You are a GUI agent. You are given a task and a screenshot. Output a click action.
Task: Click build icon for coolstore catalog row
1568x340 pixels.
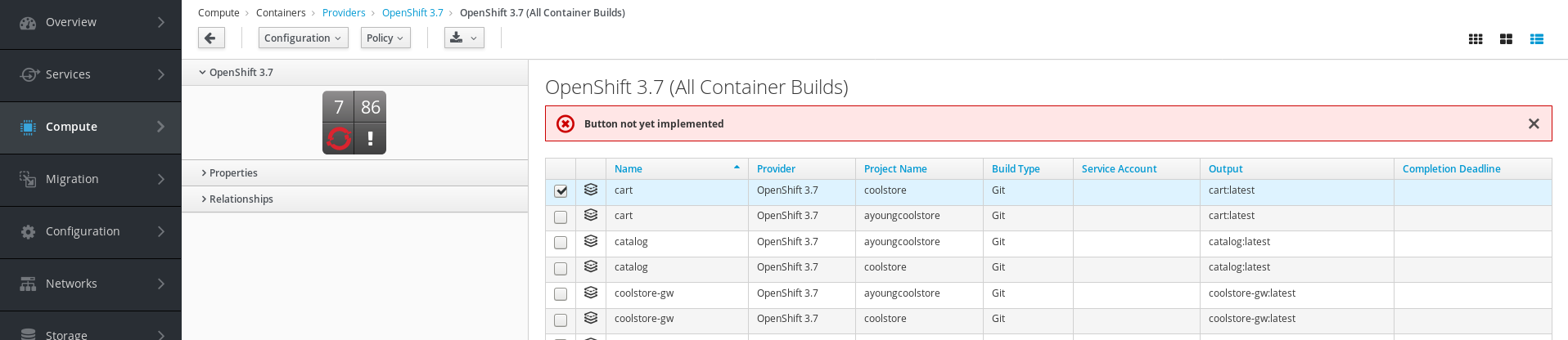point(591,266)
